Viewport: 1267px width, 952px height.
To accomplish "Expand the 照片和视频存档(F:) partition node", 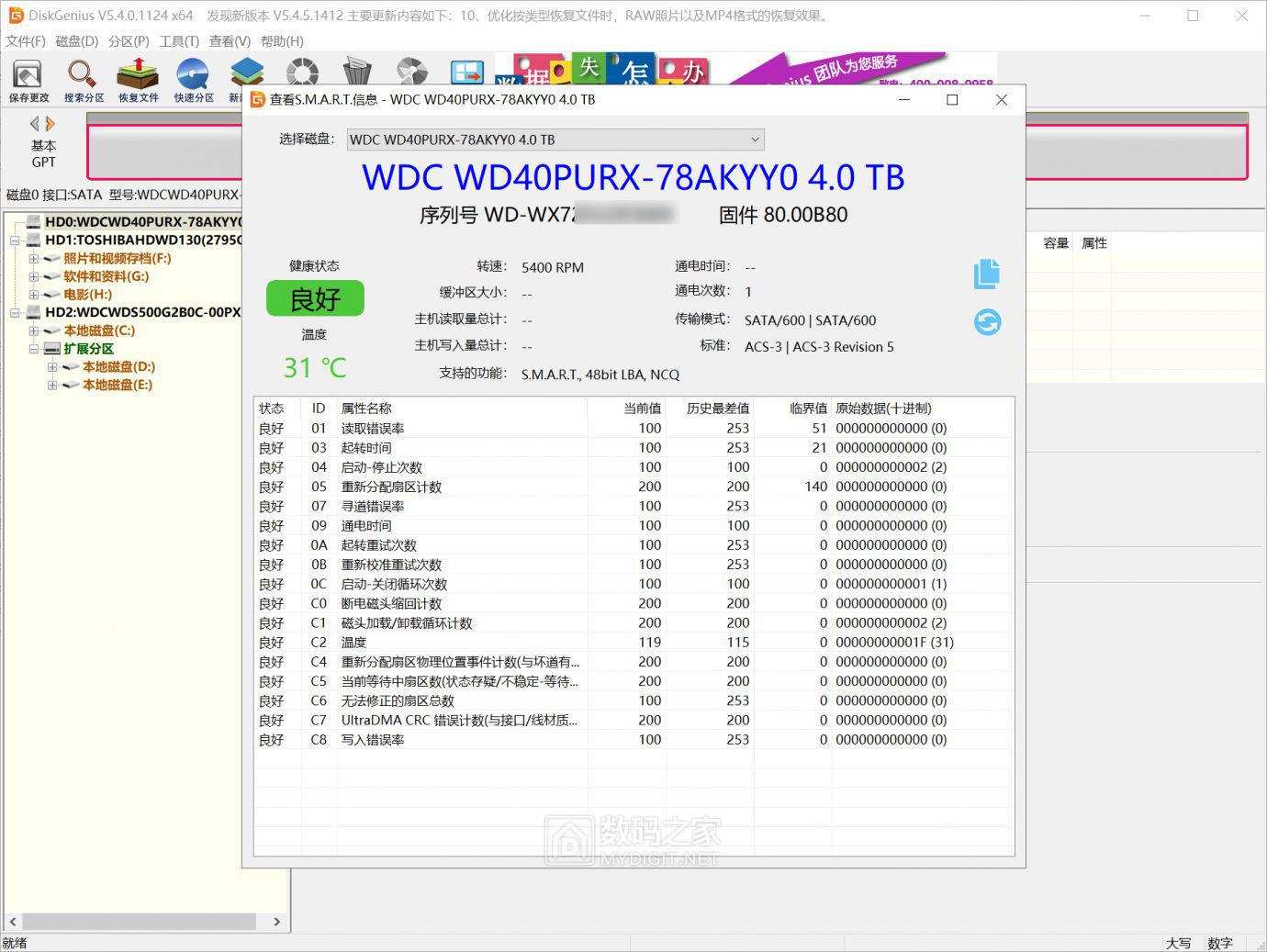I will 34,259.
